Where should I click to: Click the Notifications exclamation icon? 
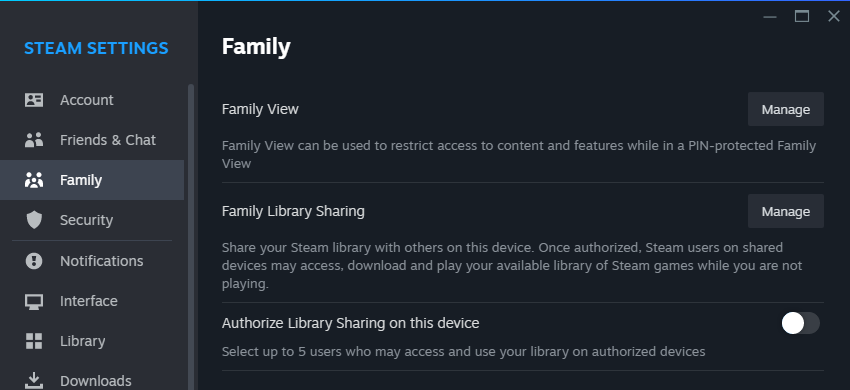point(34,261)
